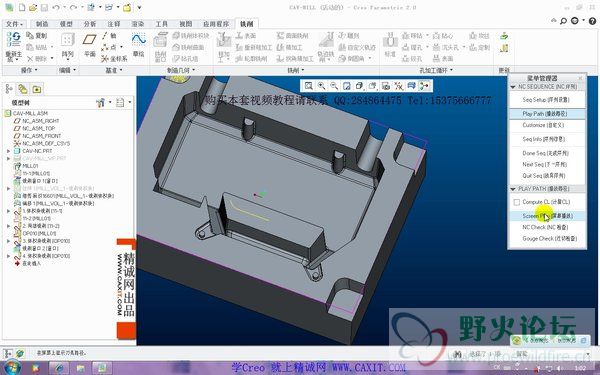Click Done Seq in the menu manager

[x=545, y=153]
